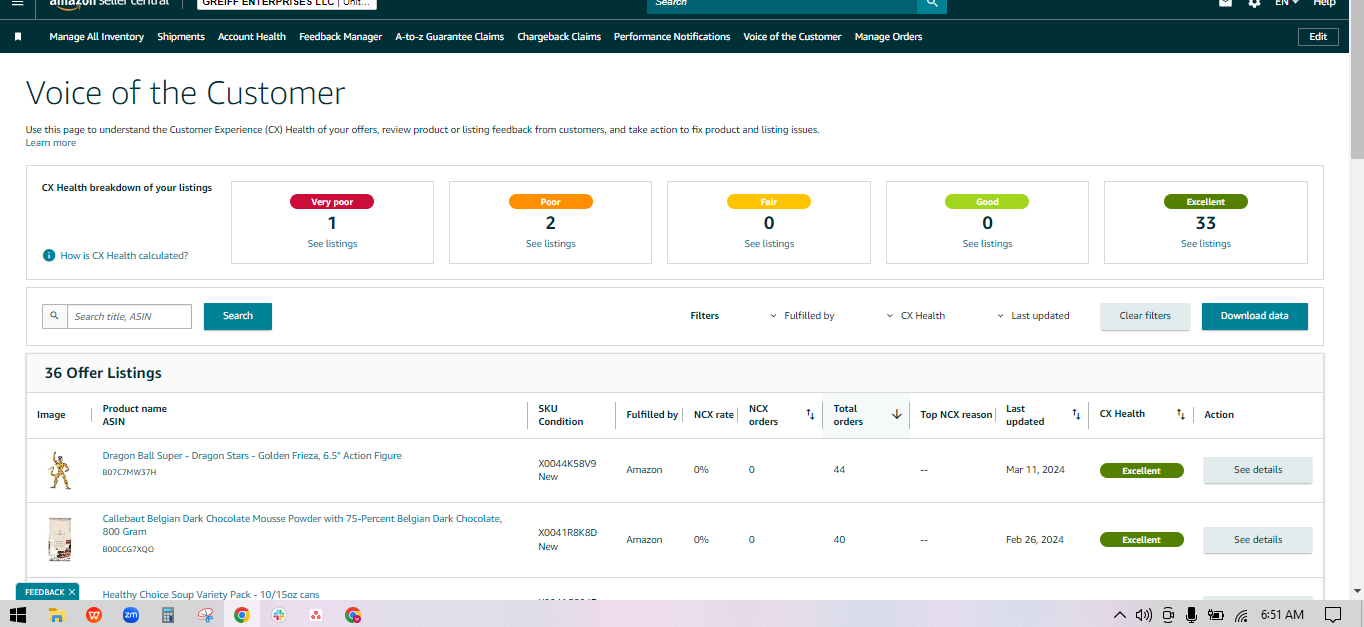Open A-to-z Guarantee Claims
The height and width of the screenshot is (627, 1364).
tap(450, 37)
